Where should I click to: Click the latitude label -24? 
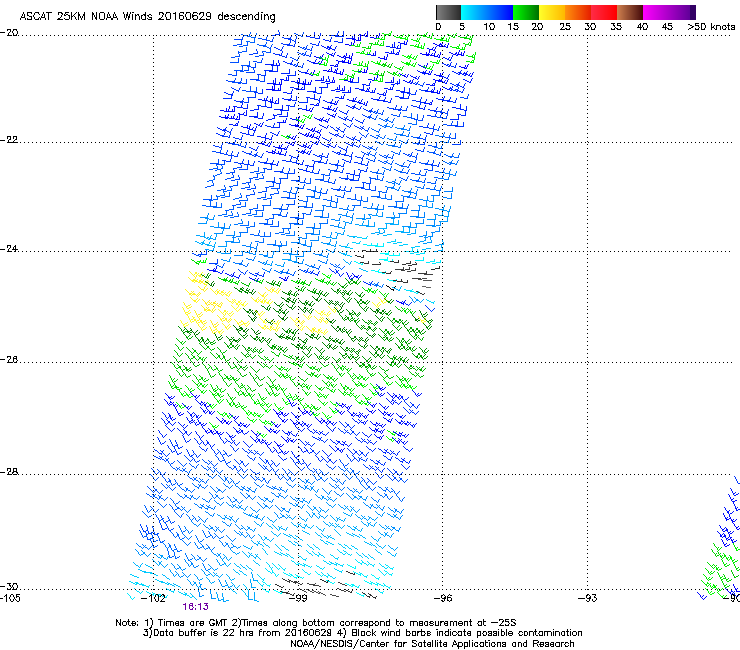pyautogui.click(x=9, y=249)
